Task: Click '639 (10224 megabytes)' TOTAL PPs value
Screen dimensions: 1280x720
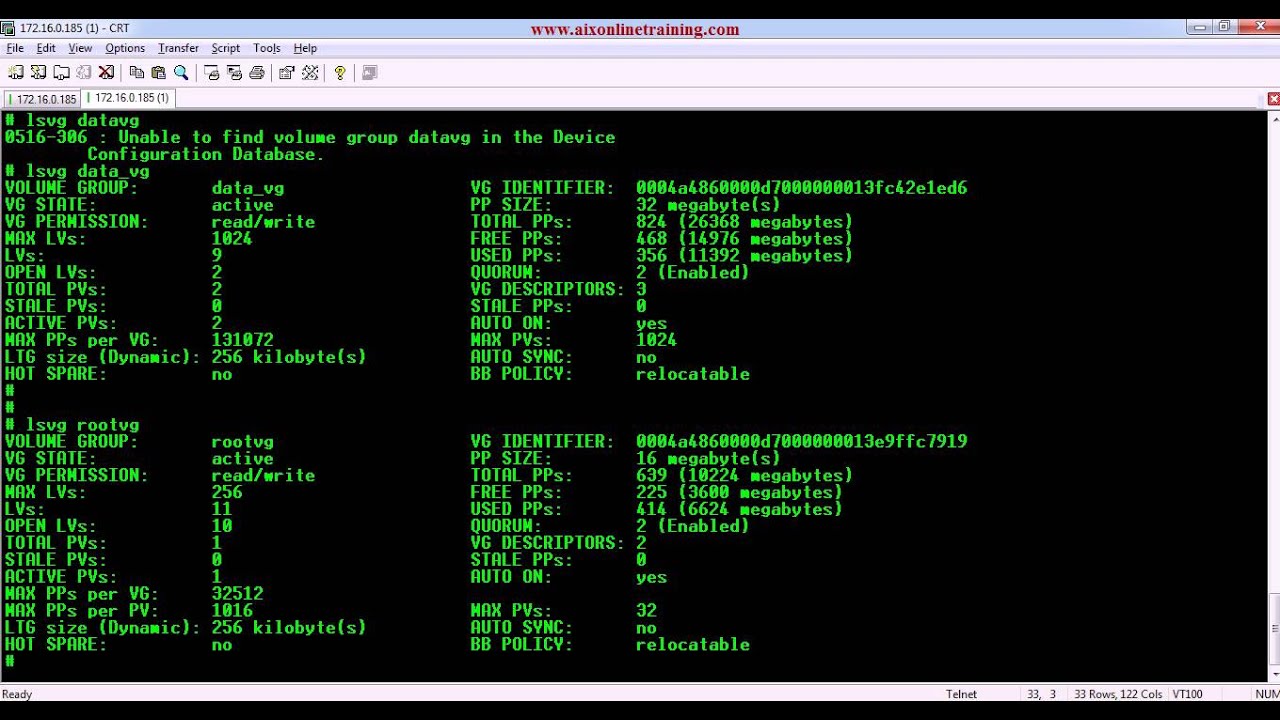Action: point(744,476)
